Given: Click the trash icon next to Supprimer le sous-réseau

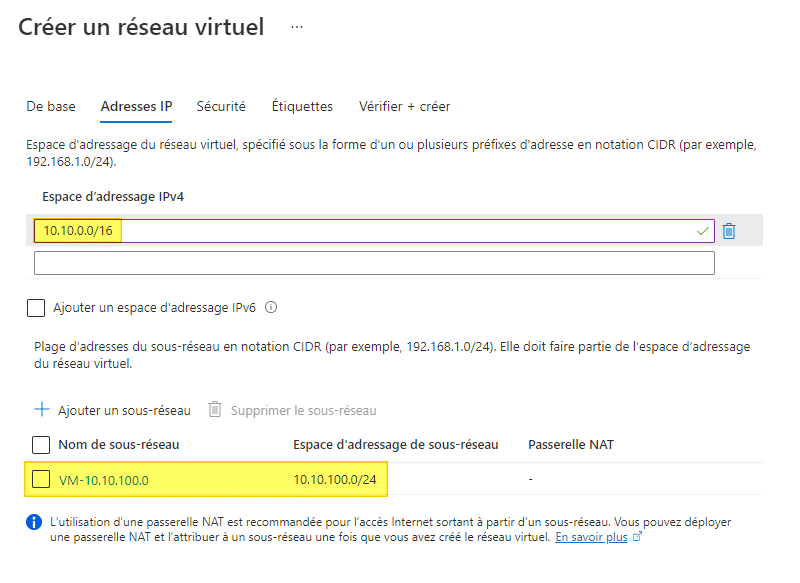Looking at the screenshot, I should [215, 410].
